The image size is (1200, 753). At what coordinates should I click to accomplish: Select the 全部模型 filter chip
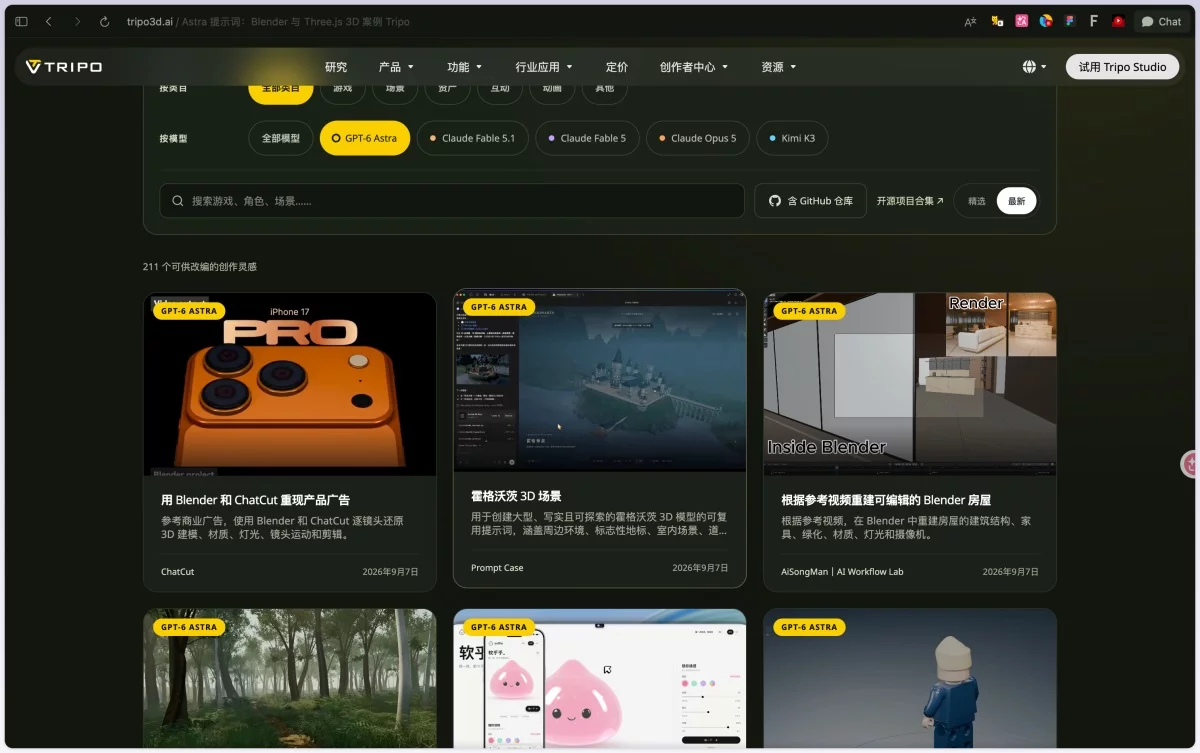pyautogui.click(x=281, y=138)
